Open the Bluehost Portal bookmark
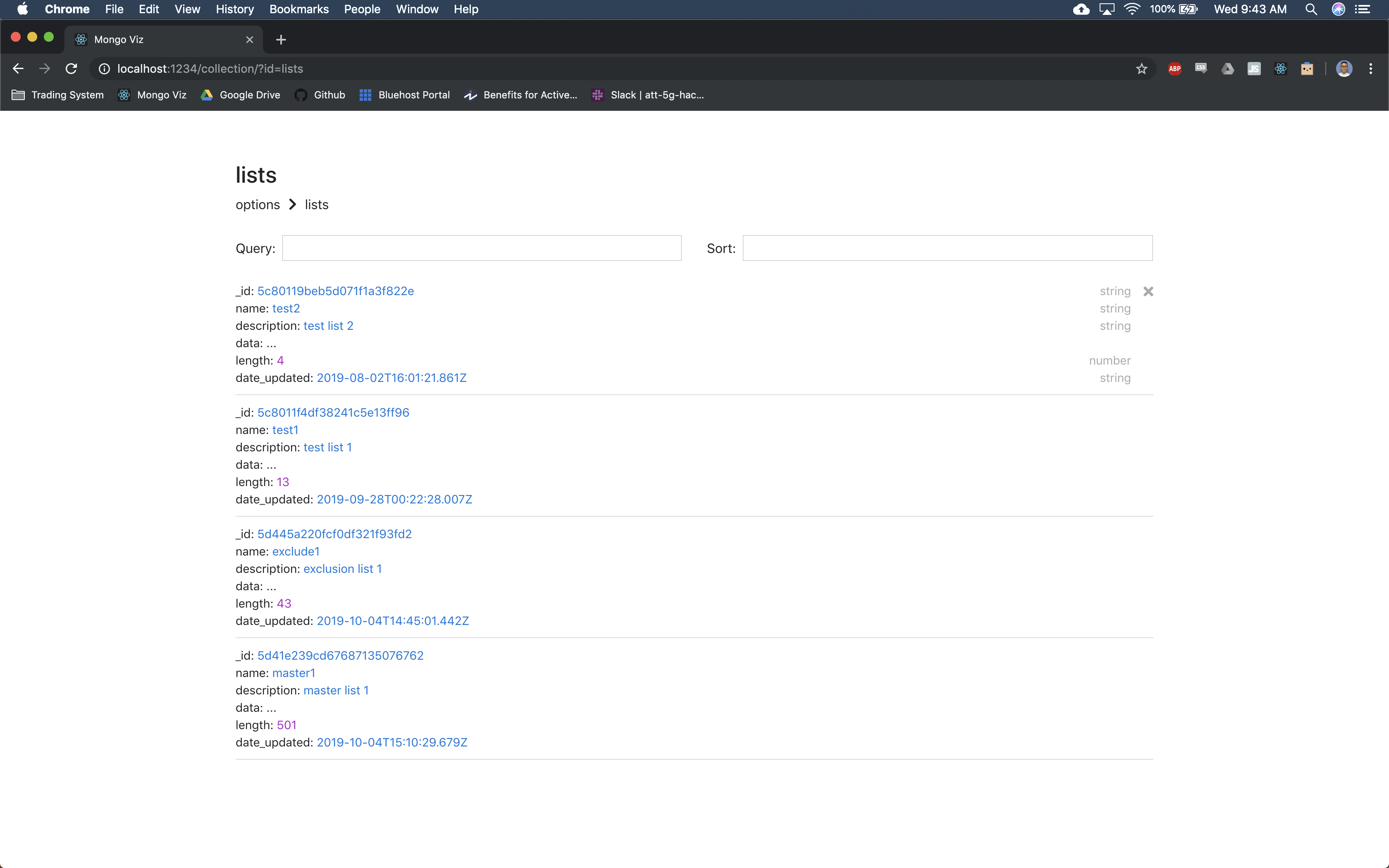1389x868 pixels. [405, 95]
